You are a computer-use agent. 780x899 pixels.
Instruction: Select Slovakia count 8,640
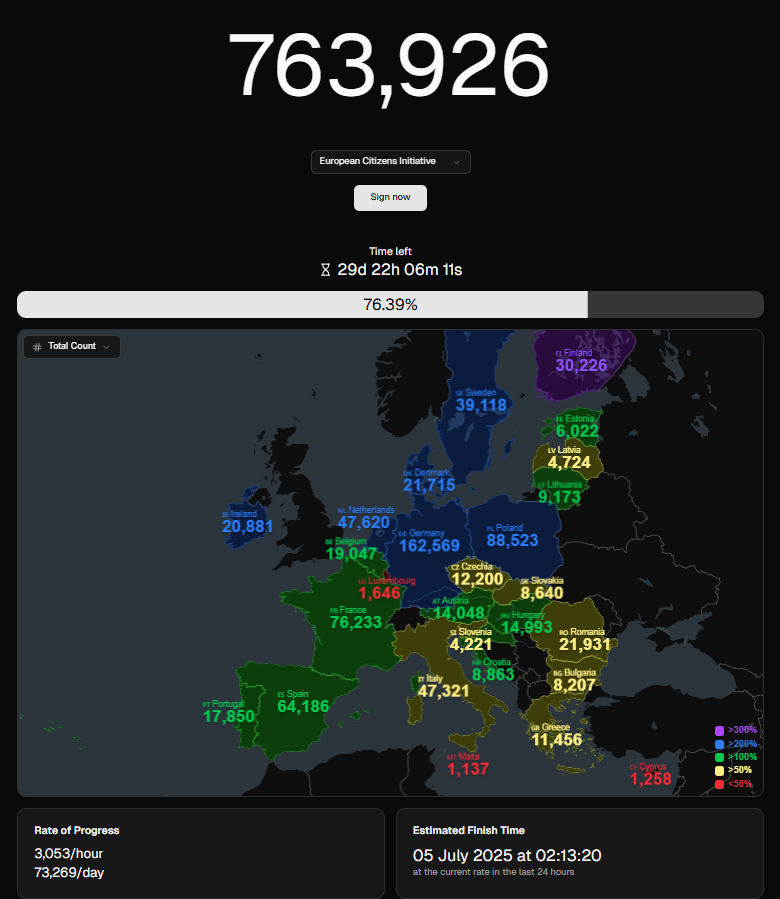pos(541,593)
